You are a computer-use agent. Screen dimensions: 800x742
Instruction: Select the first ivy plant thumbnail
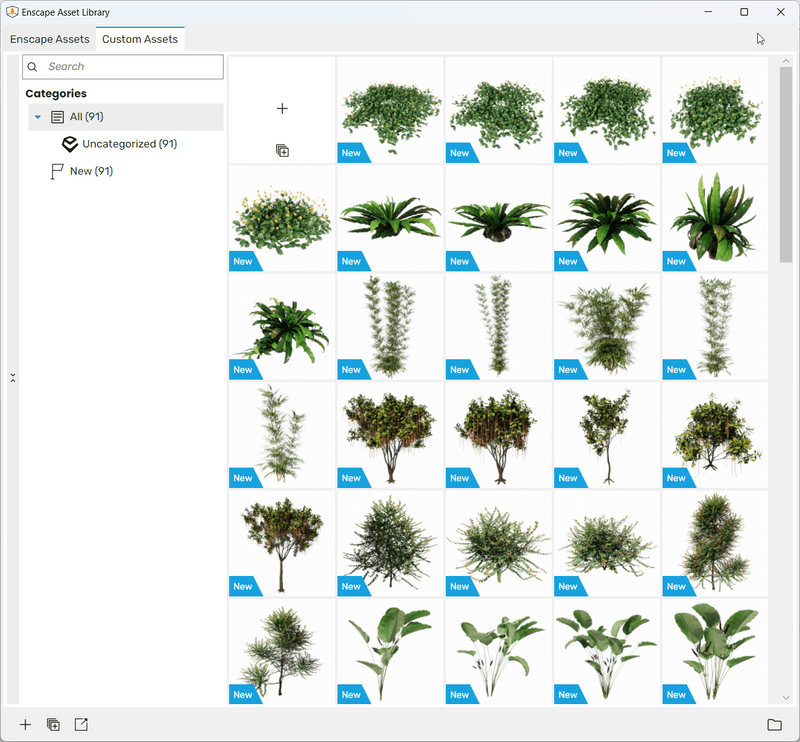[390, 110]
